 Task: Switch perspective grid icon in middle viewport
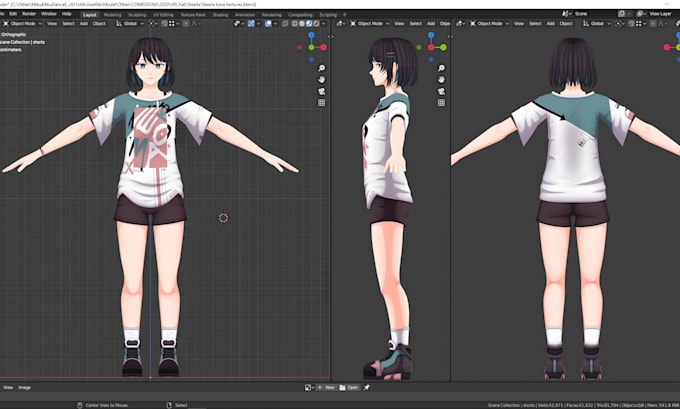441,103
